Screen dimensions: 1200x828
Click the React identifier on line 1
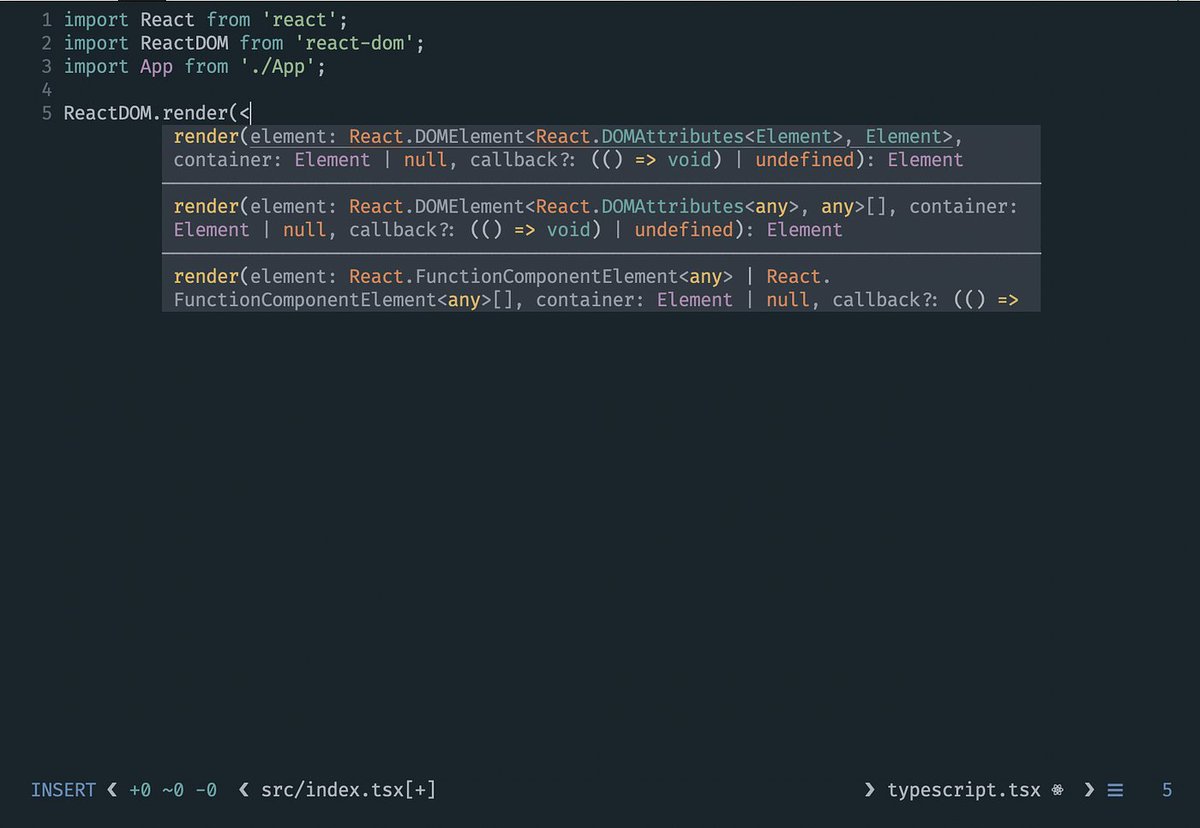click(x=167, y=20)
